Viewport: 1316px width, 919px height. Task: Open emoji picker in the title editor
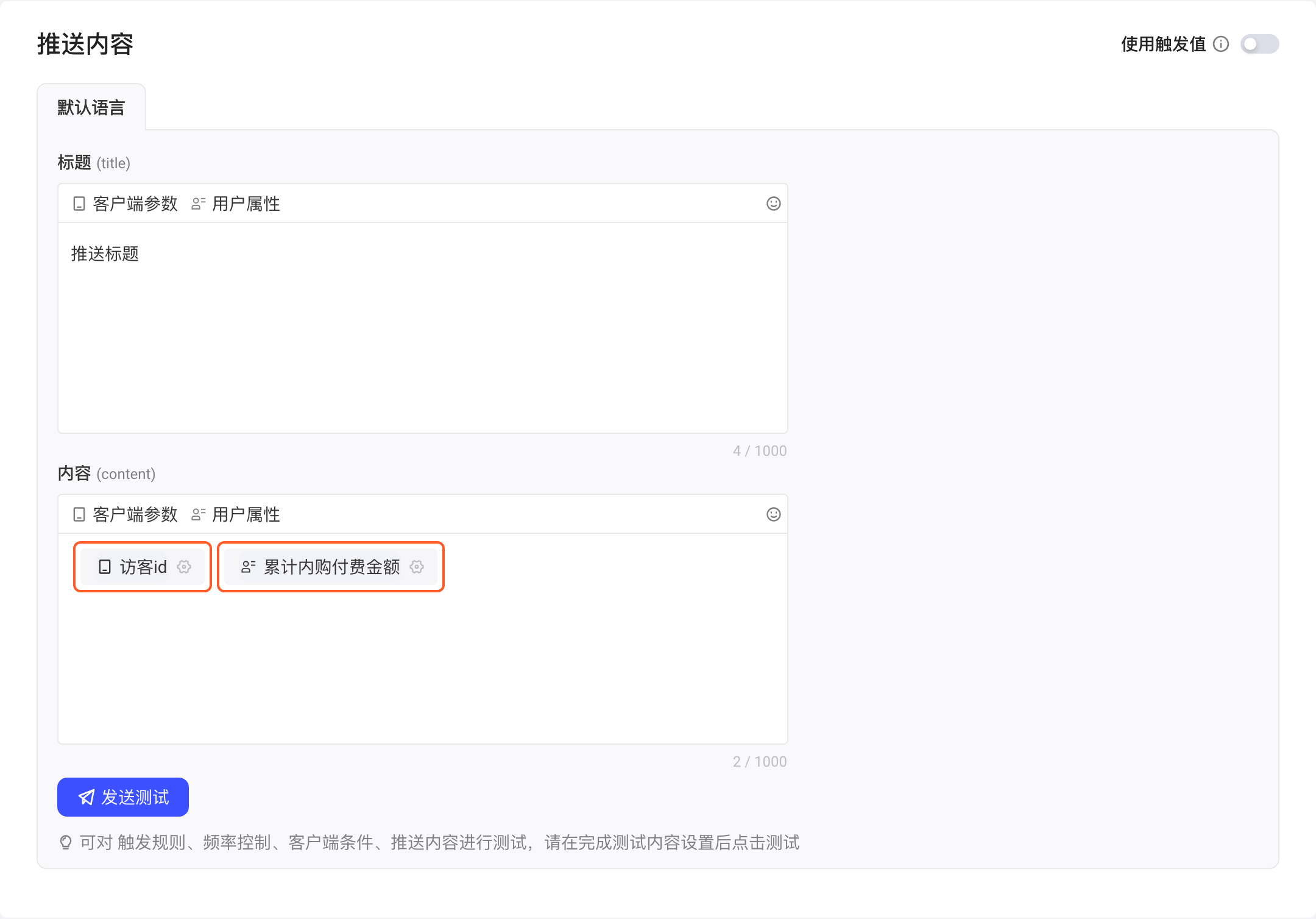pyautogui.click(x=773, y=204)
